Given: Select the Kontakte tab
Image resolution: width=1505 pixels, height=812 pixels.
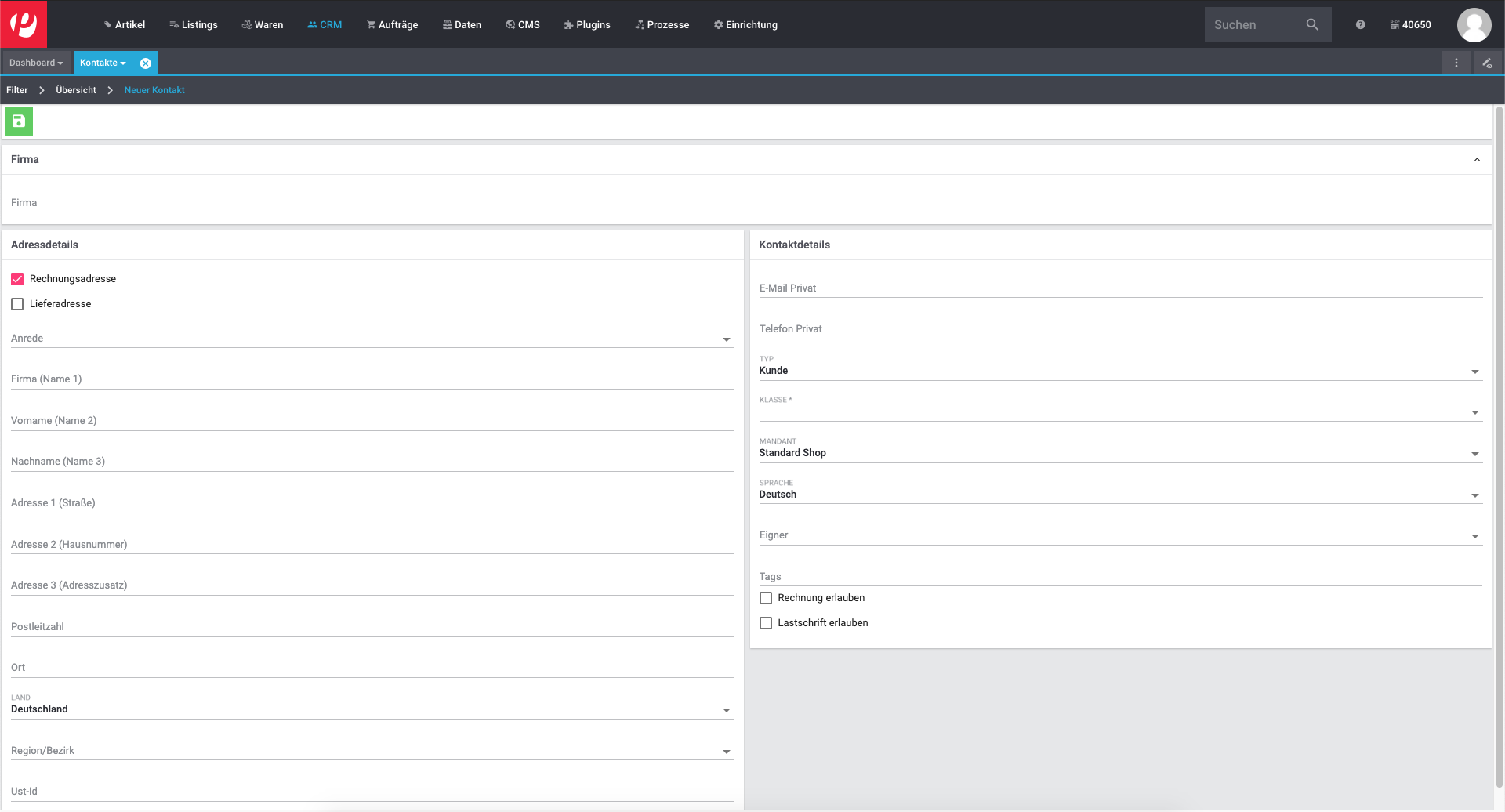Looking at the screenshot, I should [103, 63].
